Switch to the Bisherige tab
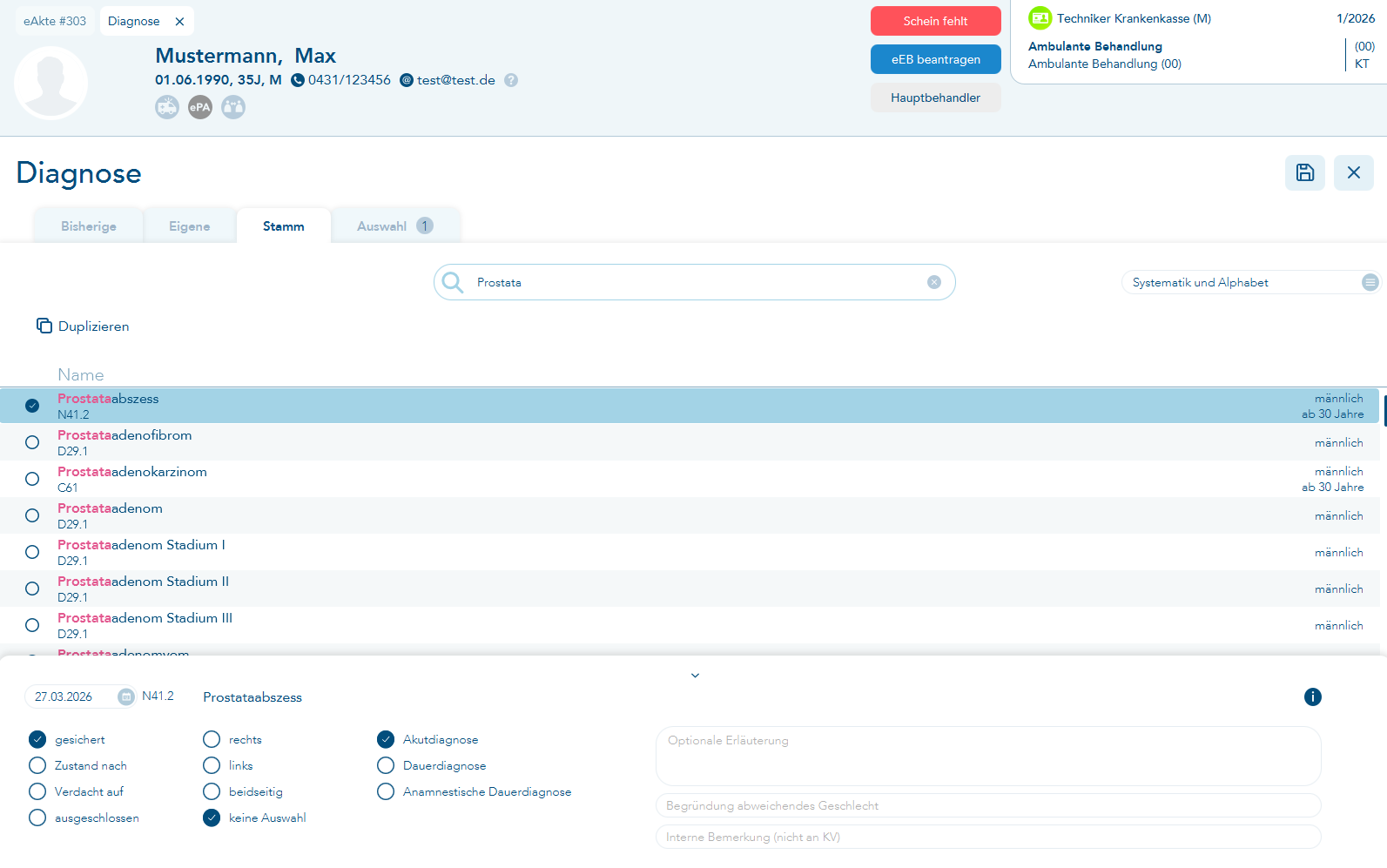Image resolution: width=1387 pixels, height=868 pixels. click(x=89, y=226)
